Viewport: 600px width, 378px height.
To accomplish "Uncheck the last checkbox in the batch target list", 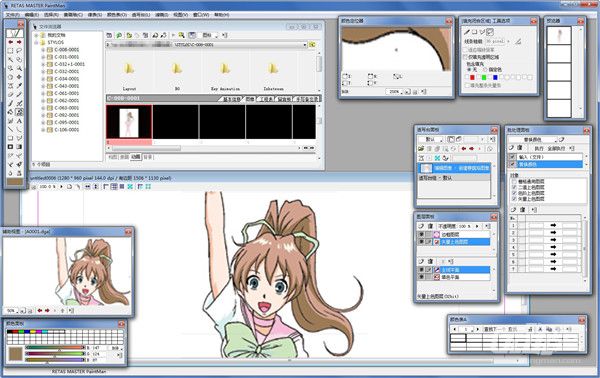I will (x=514, y=199).
